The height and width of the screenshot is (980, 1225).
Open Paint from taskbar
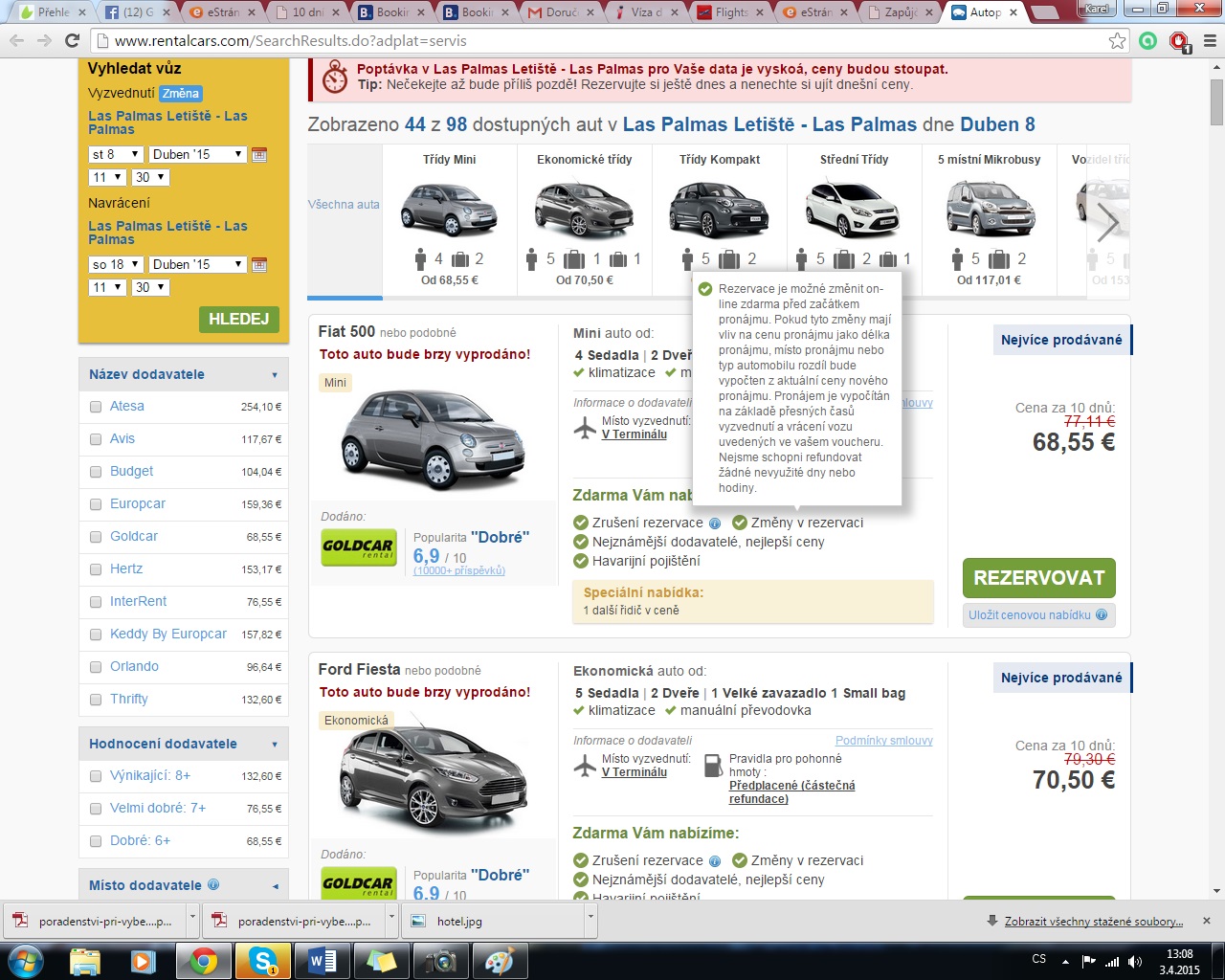(500, 961)
